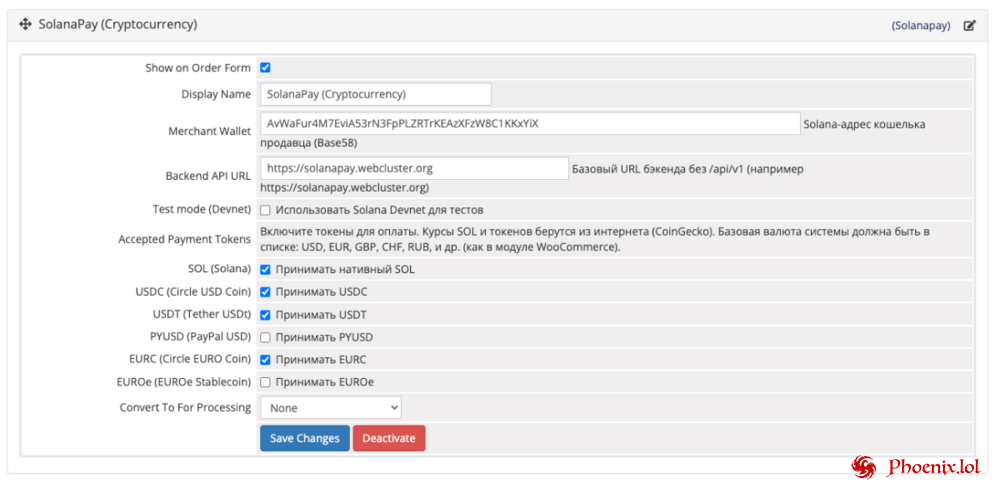This screenshot has width=1000, height=483.
Task: Click the Backend API URL label
Action: point(208,177)
